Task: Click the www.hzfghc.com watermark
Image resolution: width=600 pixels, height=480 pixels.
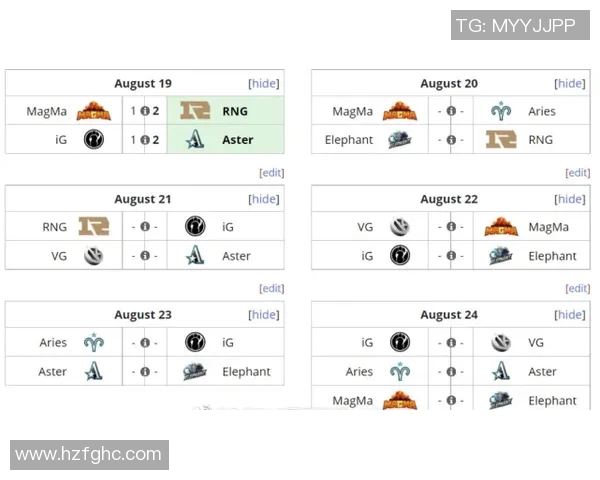Action: click(x=89, y=454)
